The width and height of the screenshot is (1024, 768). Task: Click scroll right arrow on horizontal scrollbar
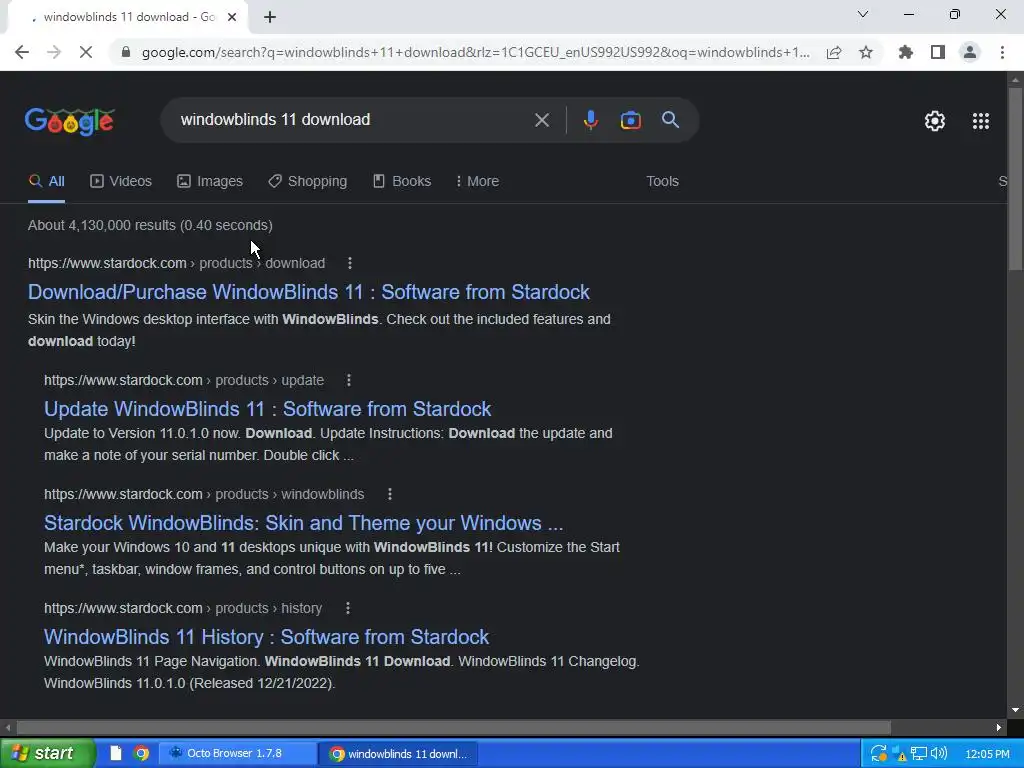[x=999, y=728]
